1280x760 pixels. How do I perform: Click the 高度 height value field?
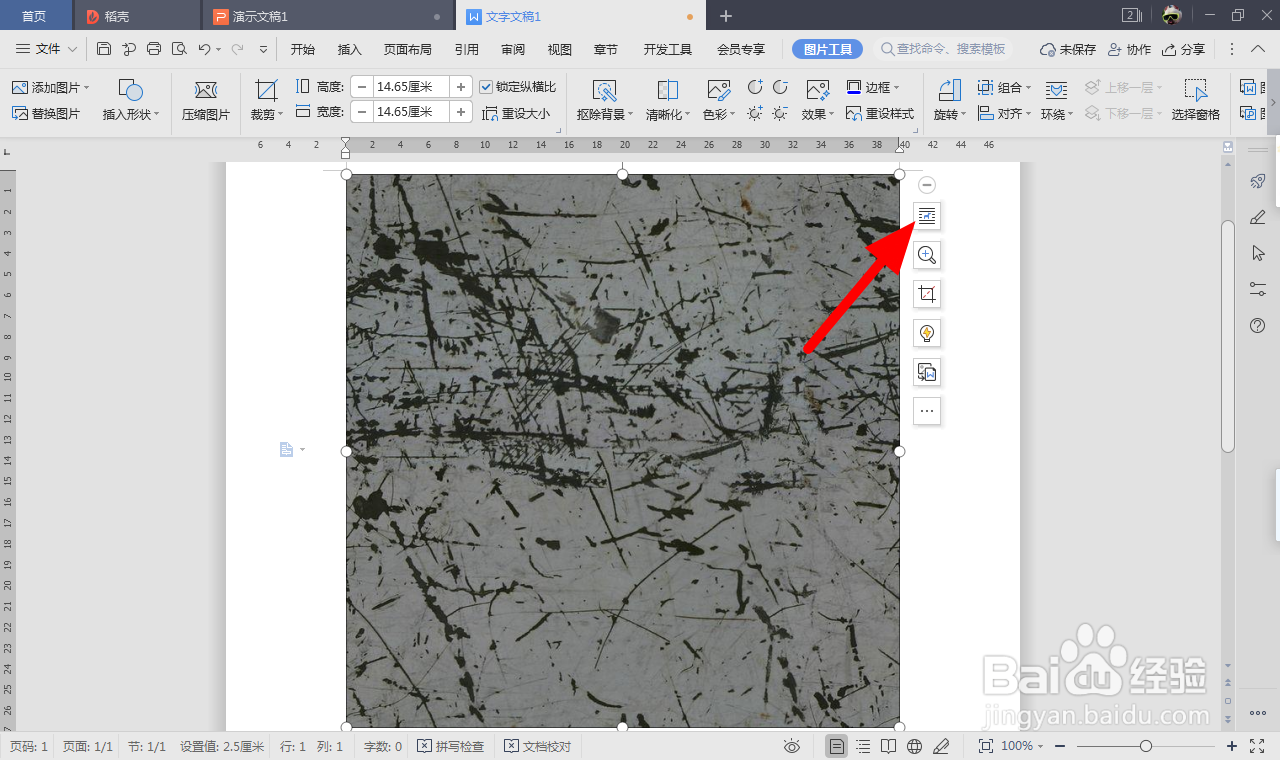coord(411,87)
